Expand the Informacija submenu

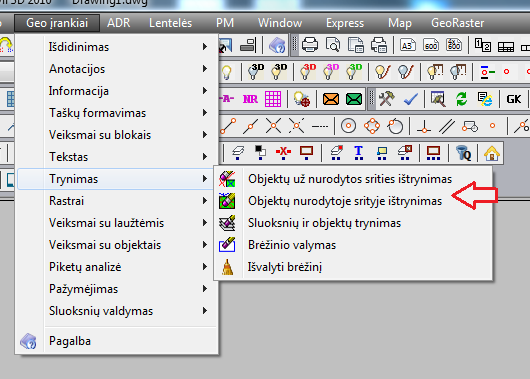(117, 91)
